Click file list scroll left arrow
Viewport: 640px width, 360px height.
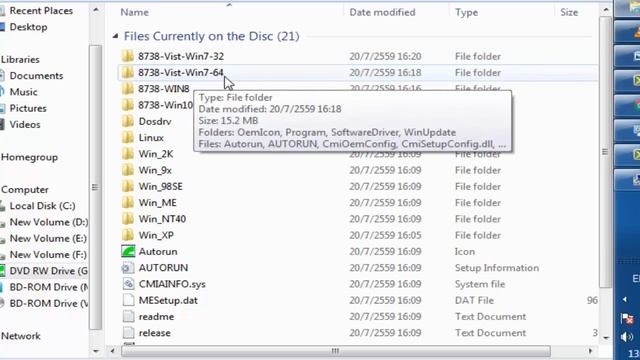pyautogui.click(x=113, y=351)
